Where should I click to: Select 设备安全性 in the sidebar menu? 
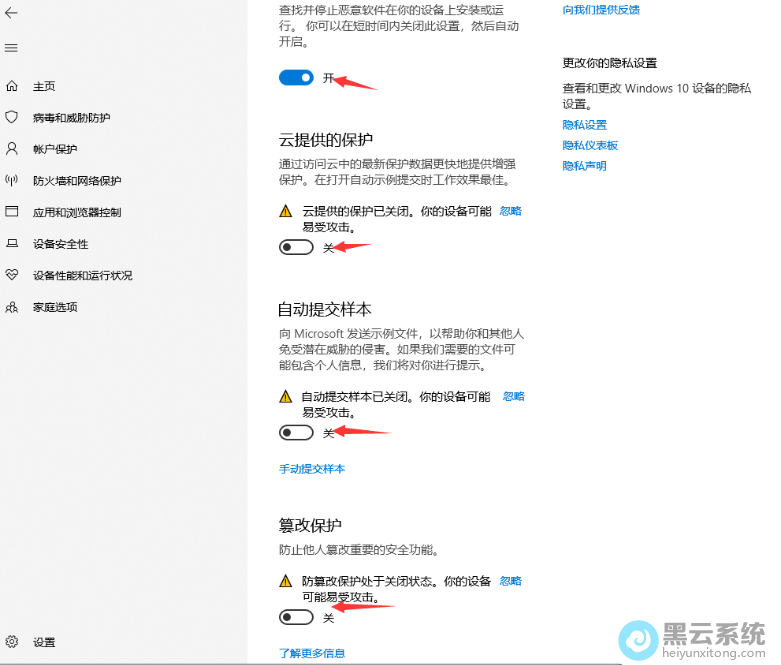60,244
